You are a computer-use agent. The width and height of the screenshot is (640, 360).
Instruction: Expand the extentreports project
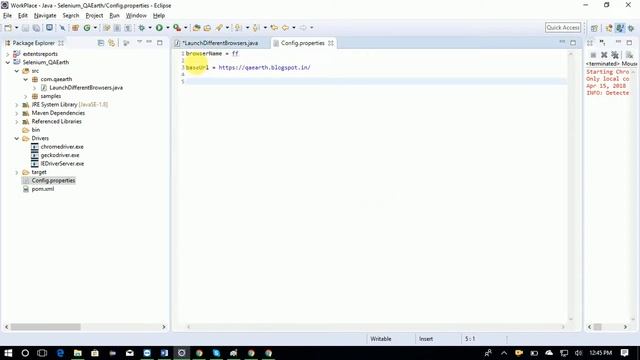click(7, 54)
